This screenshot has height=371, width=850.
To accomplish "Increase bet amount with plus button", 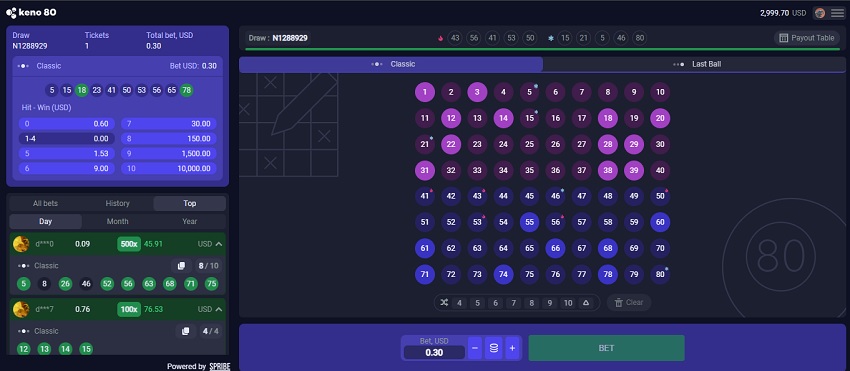I will 512,348.
